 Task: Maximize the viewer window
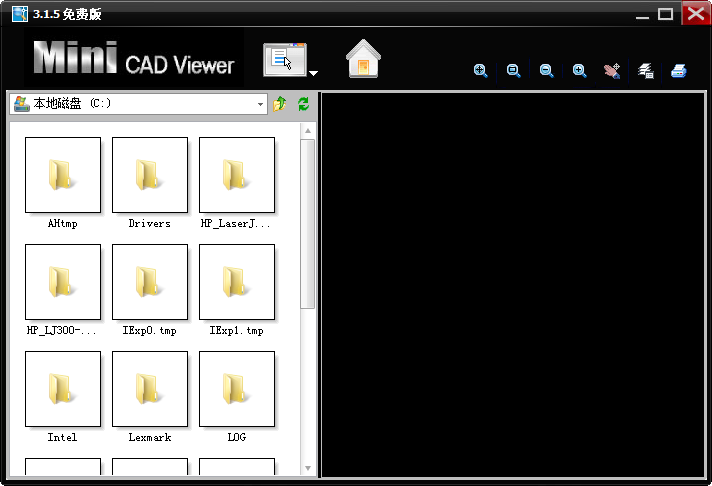[x=665, y=14]
